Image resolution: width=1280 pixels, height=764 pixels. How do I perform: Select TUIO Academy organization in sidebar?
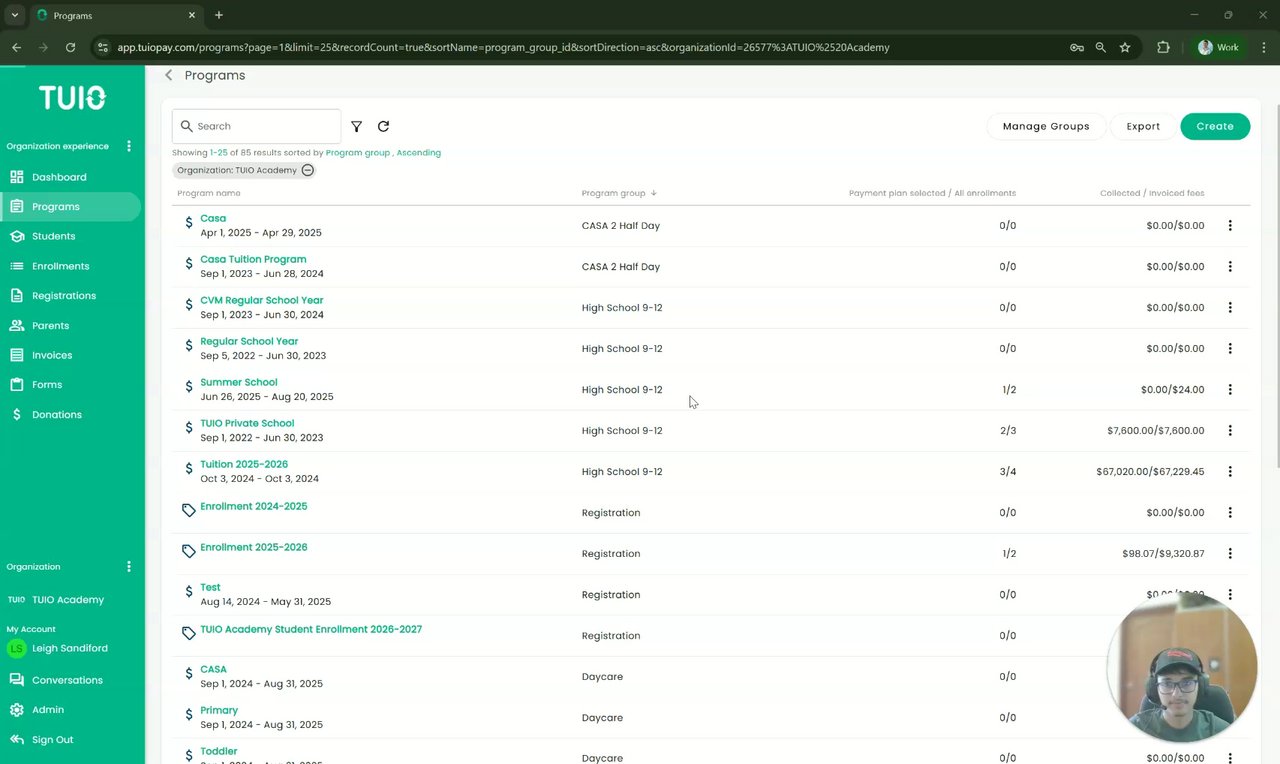coord(68,600)
